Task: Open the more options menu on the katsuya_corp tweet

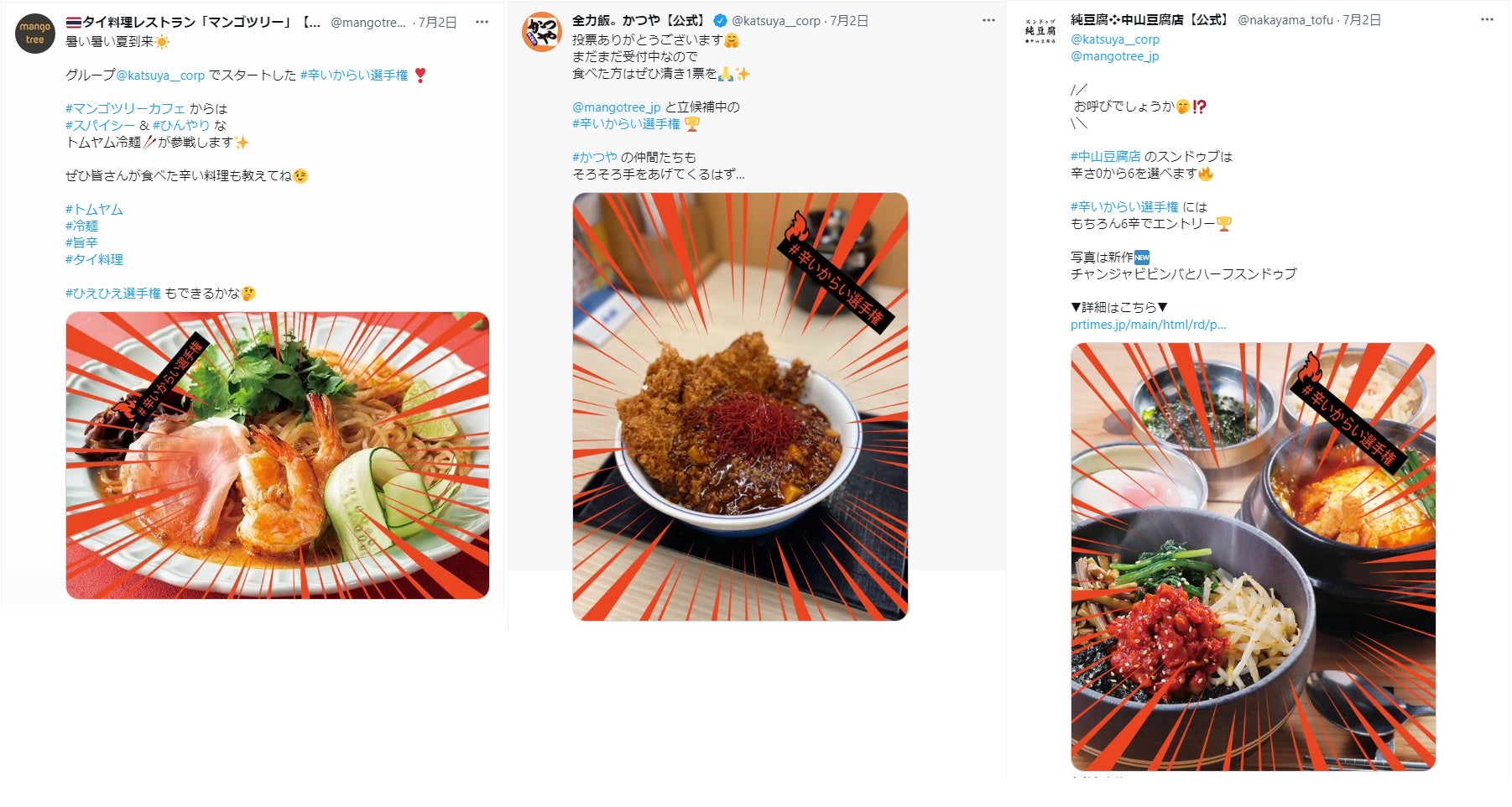Action: coord(988,20)
